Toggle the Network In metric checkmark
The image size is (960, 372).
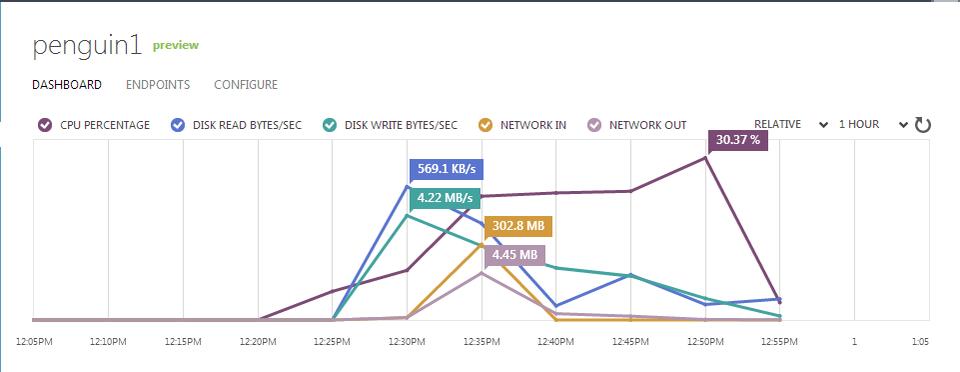point(486,125)
